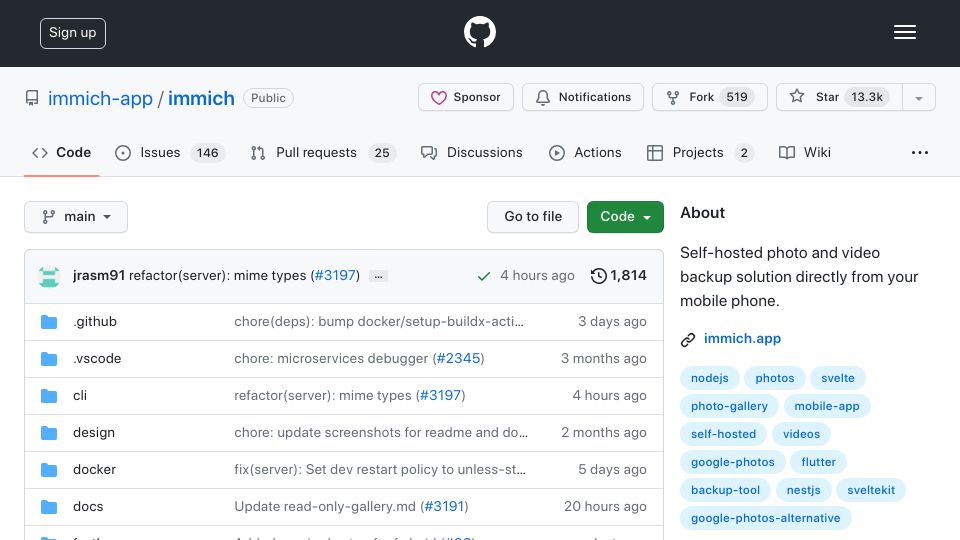This screenshot has height=540, width=960.
Task: Select the google-photos topic tag
Action: 732,462
